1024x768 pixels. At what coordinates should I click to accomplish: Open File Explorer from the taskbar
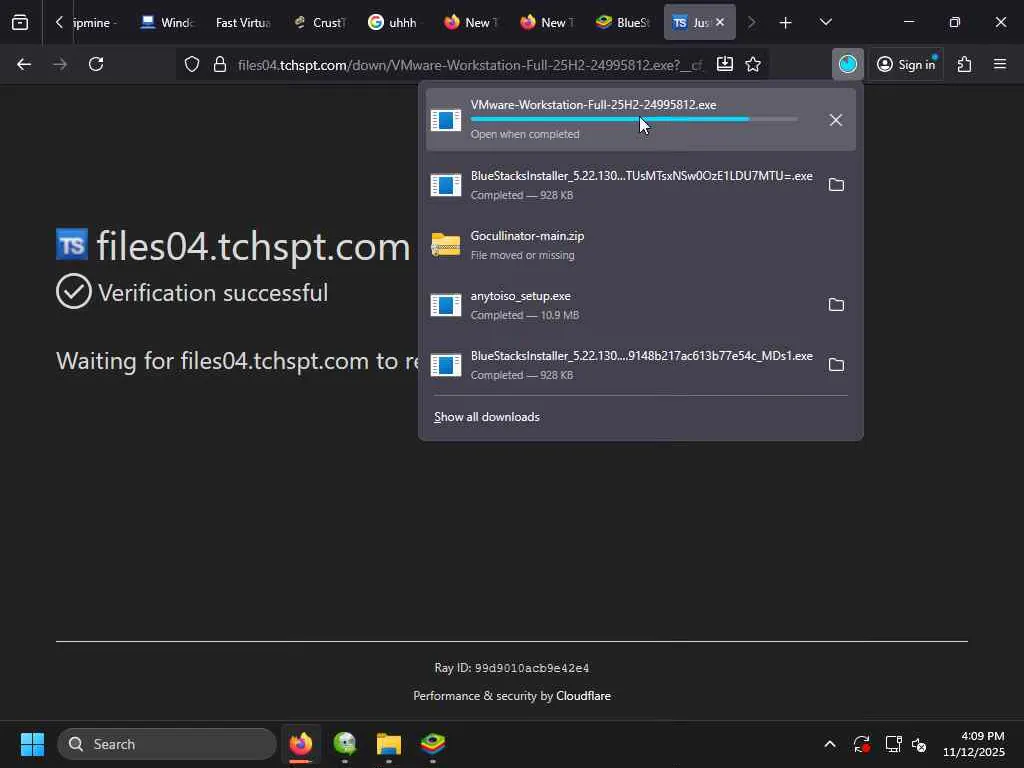389,744
